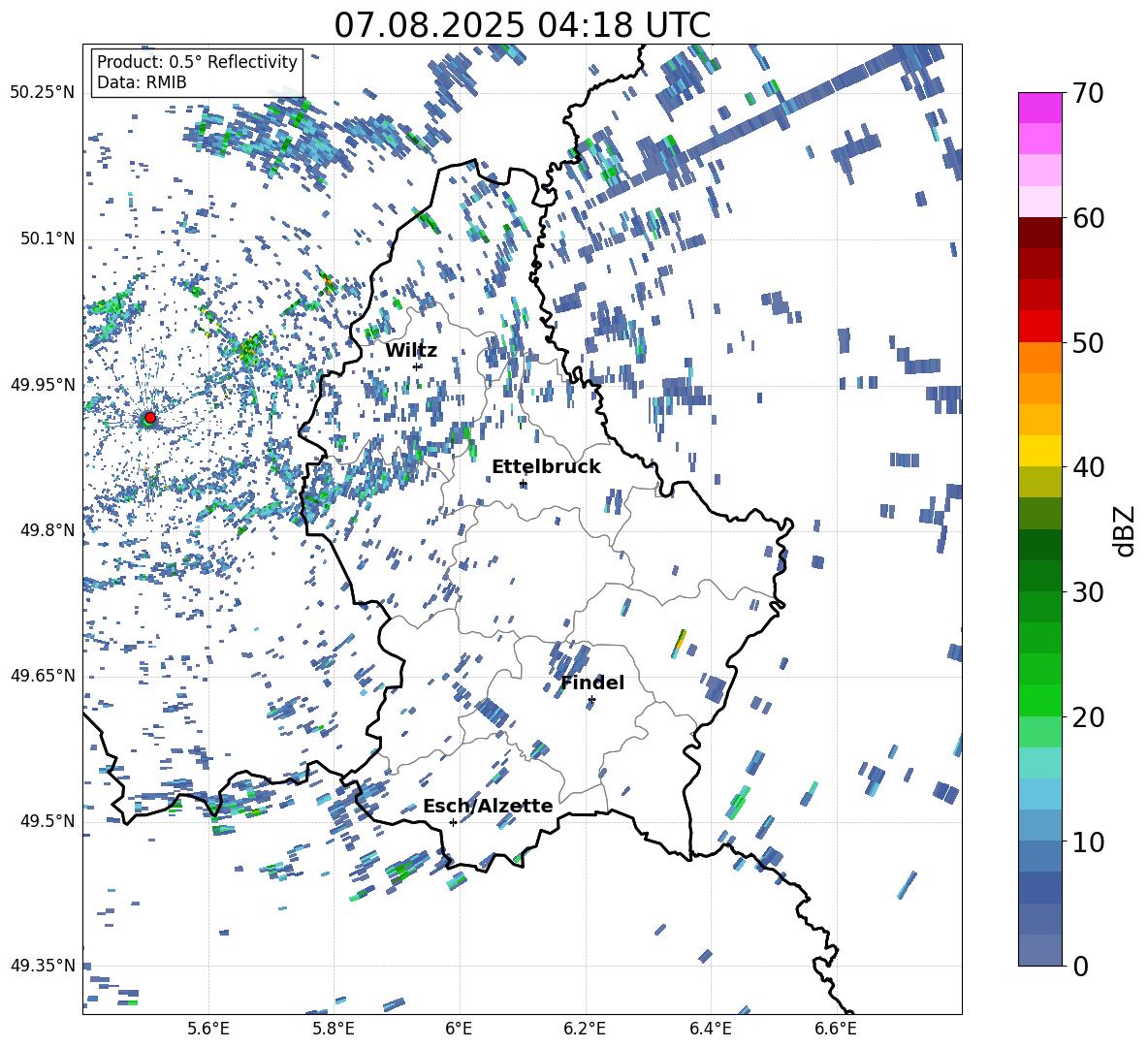Image resolution: width=1148 pixels, height=1048 pixels.
Task: Click the colorbar tick label 40
Action: coord(1088,467)
